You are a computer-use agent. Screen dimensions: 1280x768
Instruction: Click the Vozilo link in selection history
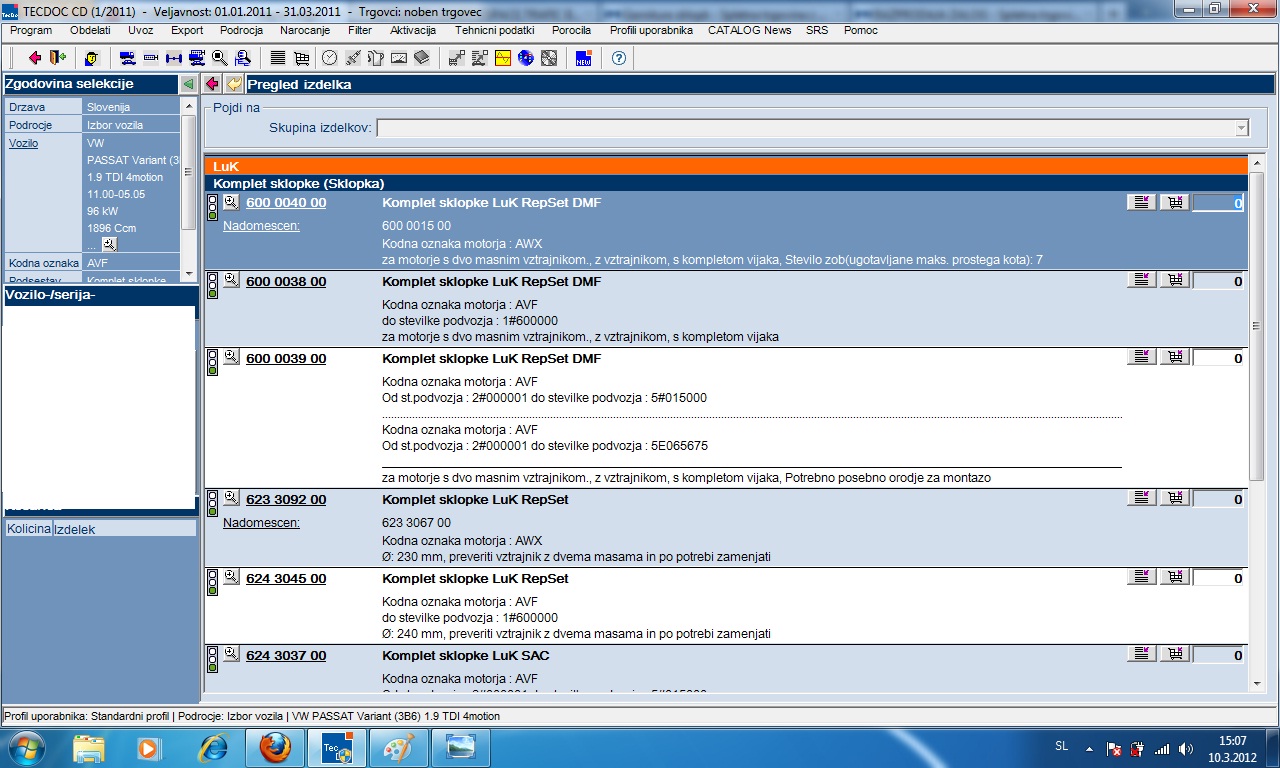(23, 143)
